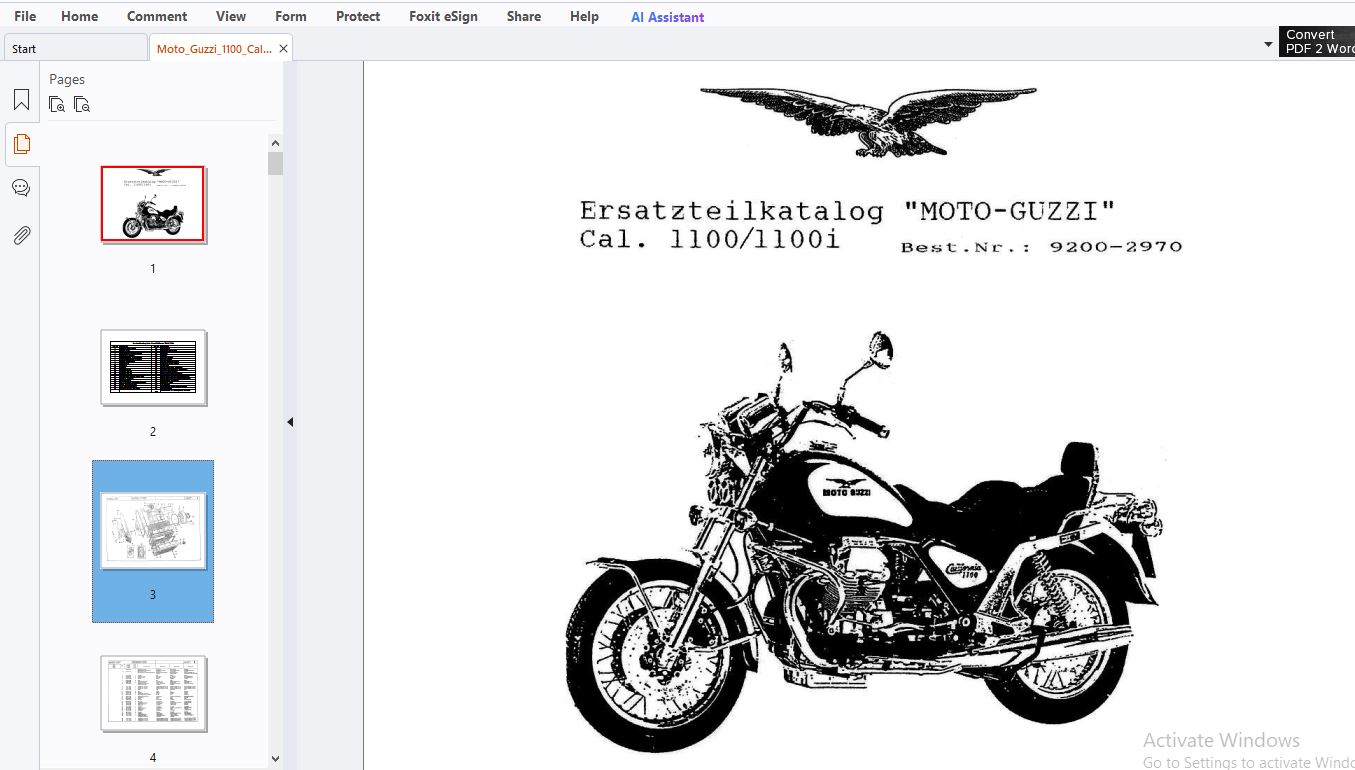Open the Comment ribbon tab
The width and height of the screenshot is (1355, 770).
tap(157, 16)
